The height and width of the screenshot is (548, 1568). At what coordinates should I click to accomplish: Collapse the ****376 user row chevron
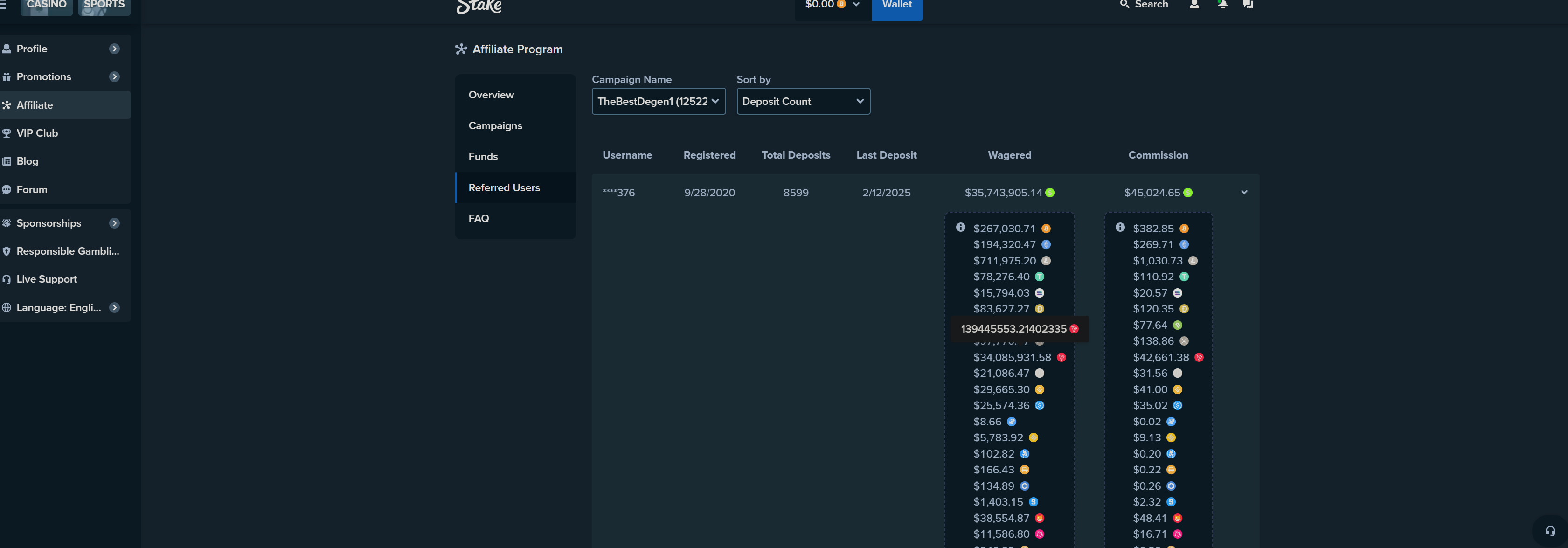(x=1244, y=193)
